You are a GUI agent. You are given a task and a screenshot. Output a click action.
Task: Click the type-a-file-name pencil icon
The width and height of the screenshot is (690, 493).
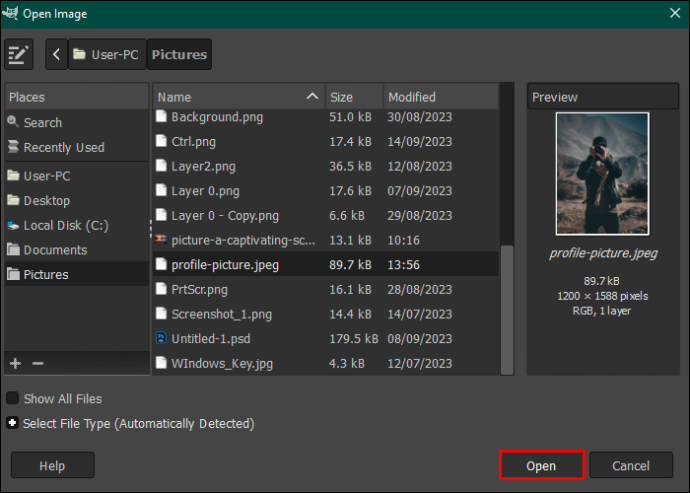coord(19,54)
